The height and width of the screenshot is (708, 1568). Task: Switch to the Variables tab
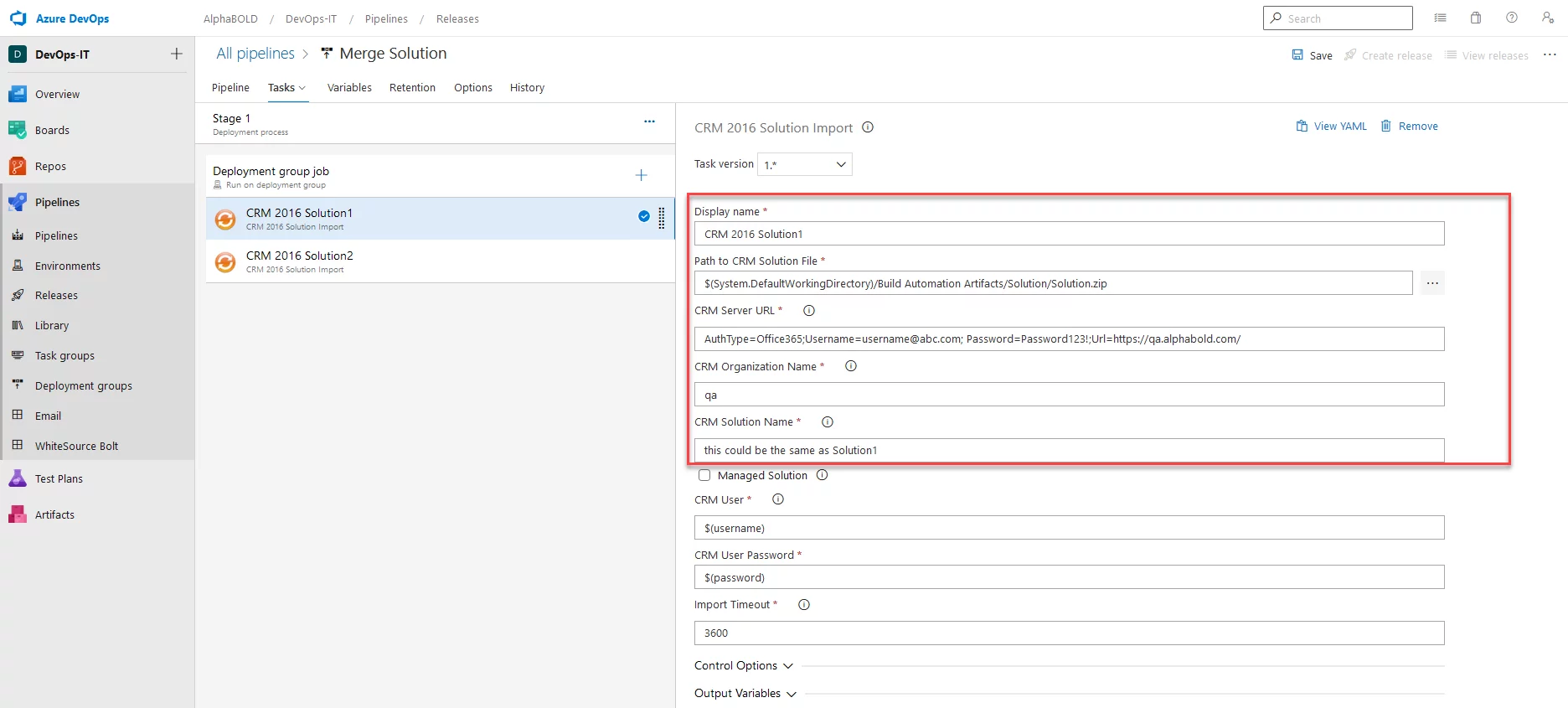[349, 88]
